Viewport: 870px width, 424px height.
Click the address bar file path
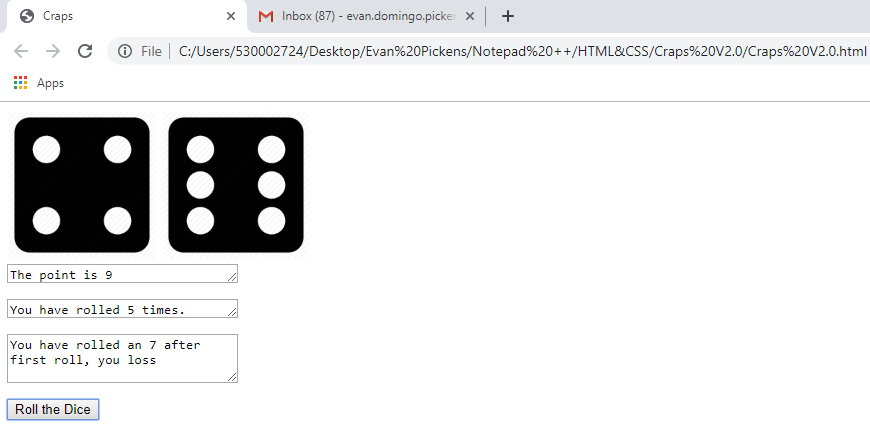[522, 52]
